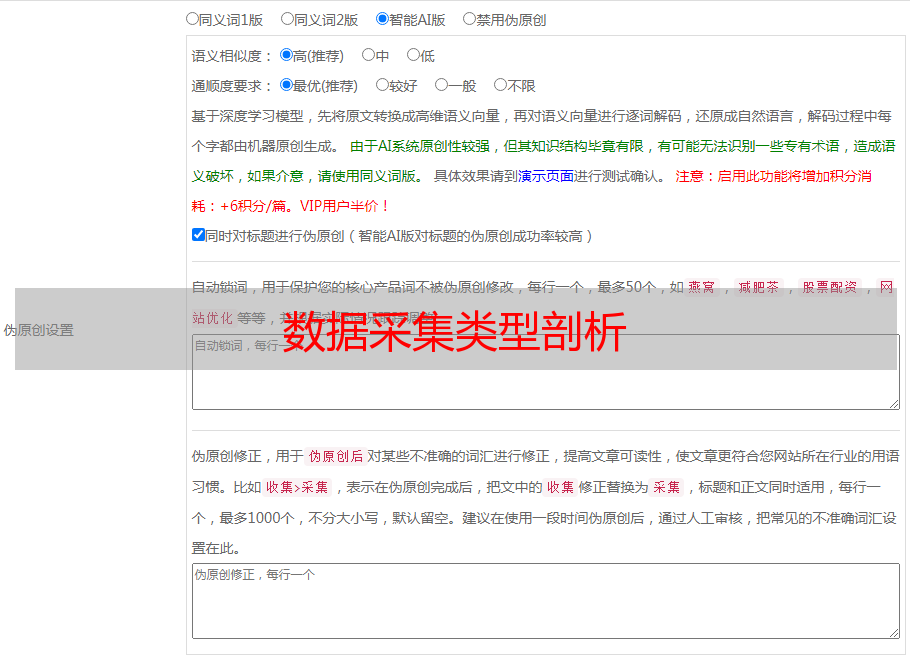Toggle 同时对标题进行伪原创 checkbox
Screen dimensions: 911x658
coord(198,235)
